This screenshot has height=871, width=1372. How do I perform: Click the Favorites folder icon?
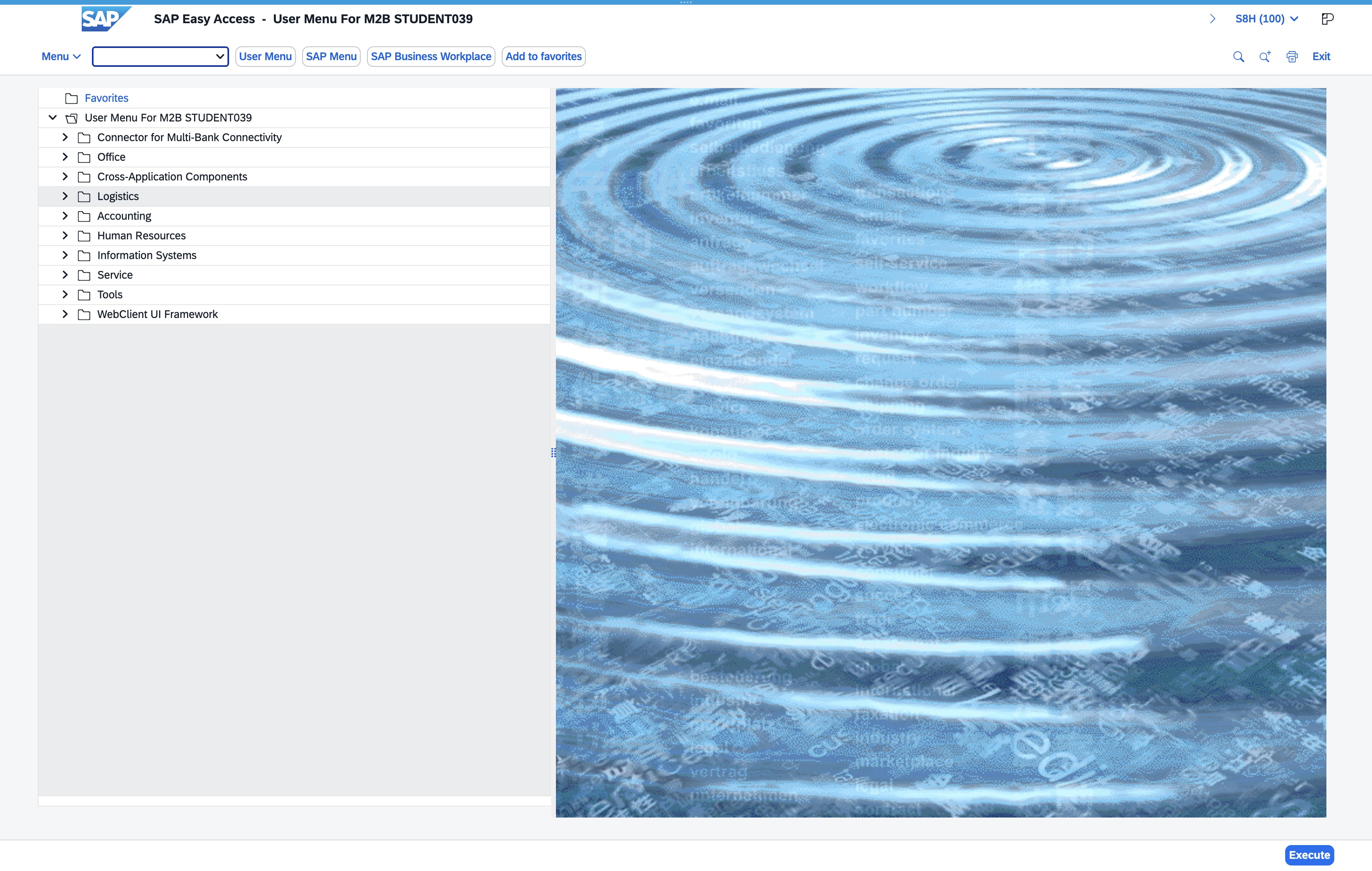pos(71,98)
